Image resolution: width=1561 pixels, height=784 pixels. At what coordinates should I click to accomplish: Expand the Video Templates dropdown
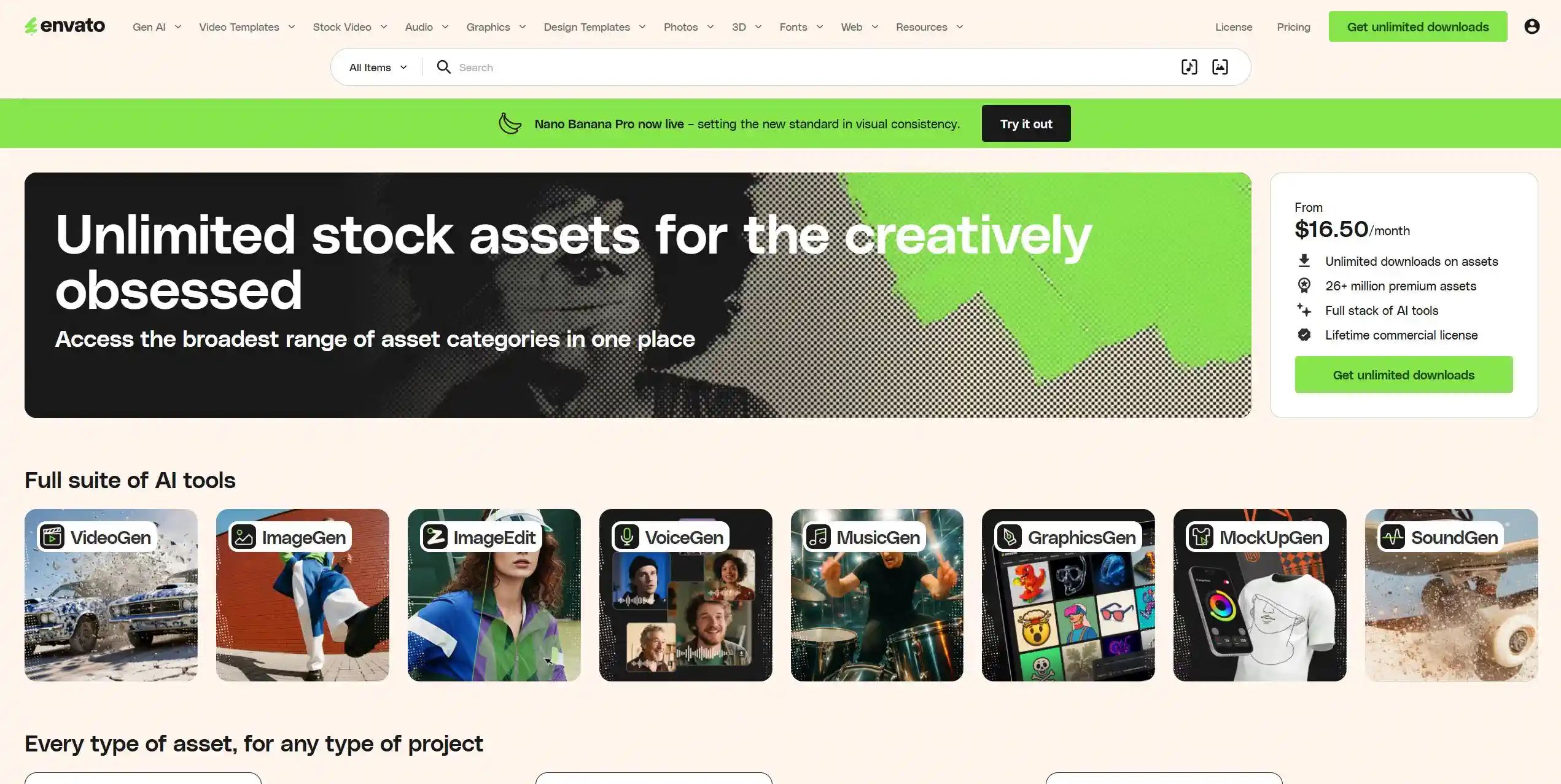pyautogui.click(x=247, y=27)
